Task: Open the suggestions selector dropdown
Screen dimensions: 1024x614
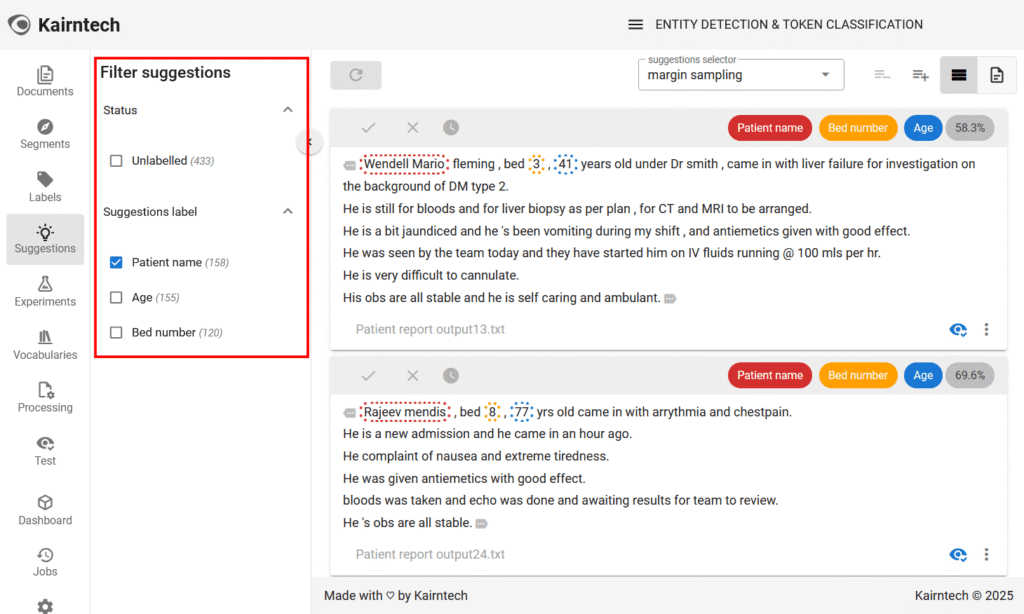Action: [x=740, y=75]
